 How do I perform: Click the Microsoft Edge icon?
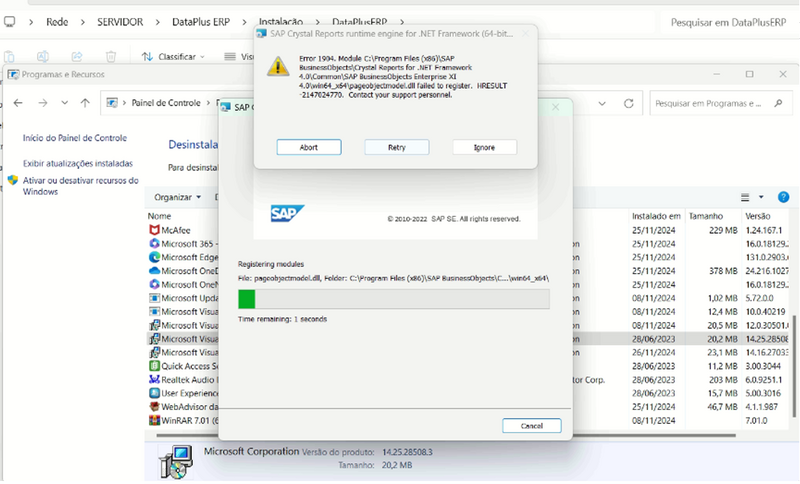pyautogui.click(x=154, y=257)
